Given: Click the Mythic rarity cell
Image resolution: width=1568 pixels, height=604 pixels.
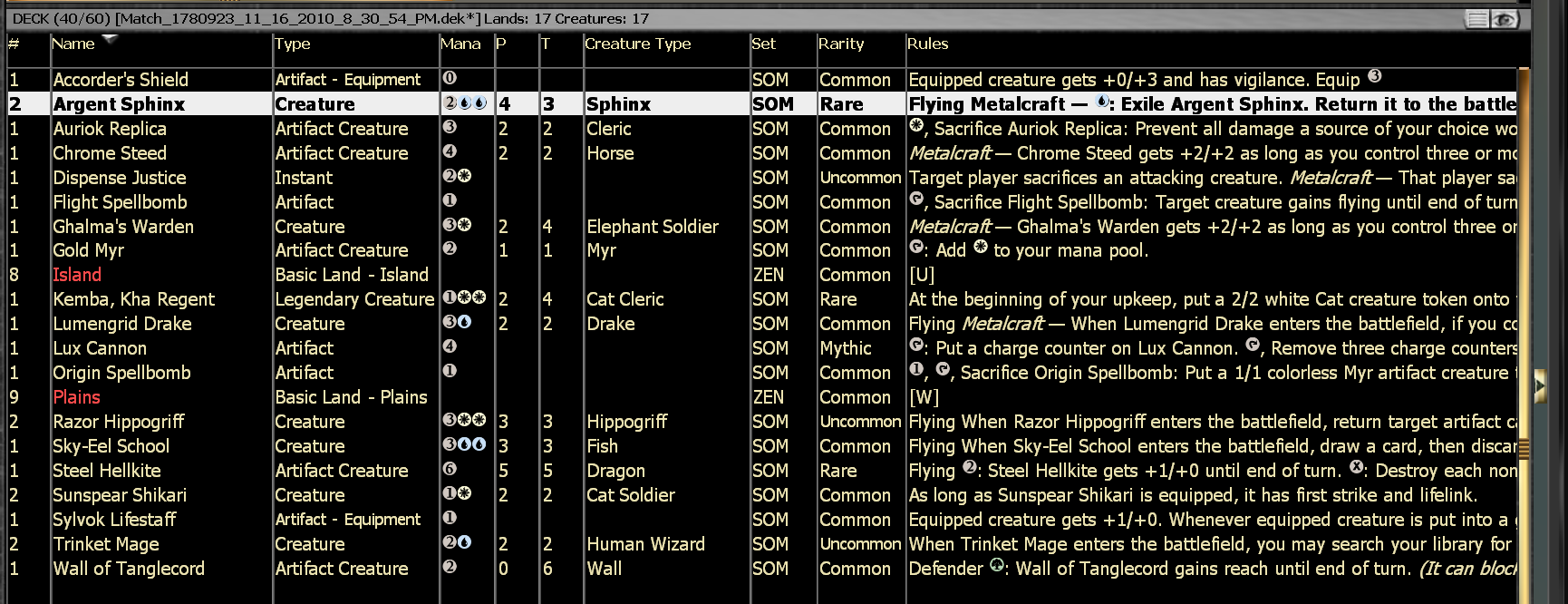Looking at the screenshot, I should pyautogui.click(x=846, y=348).
